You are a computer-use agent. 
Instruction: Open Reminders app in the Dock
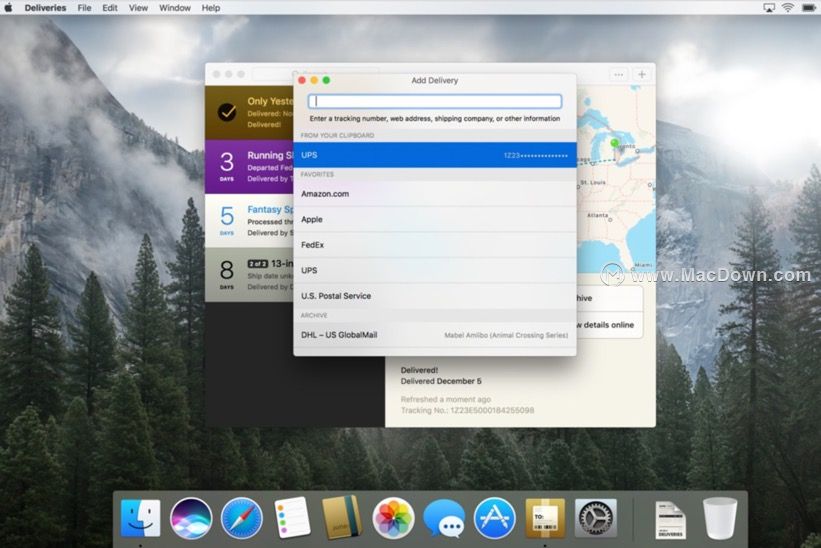[x=292, y=518]
